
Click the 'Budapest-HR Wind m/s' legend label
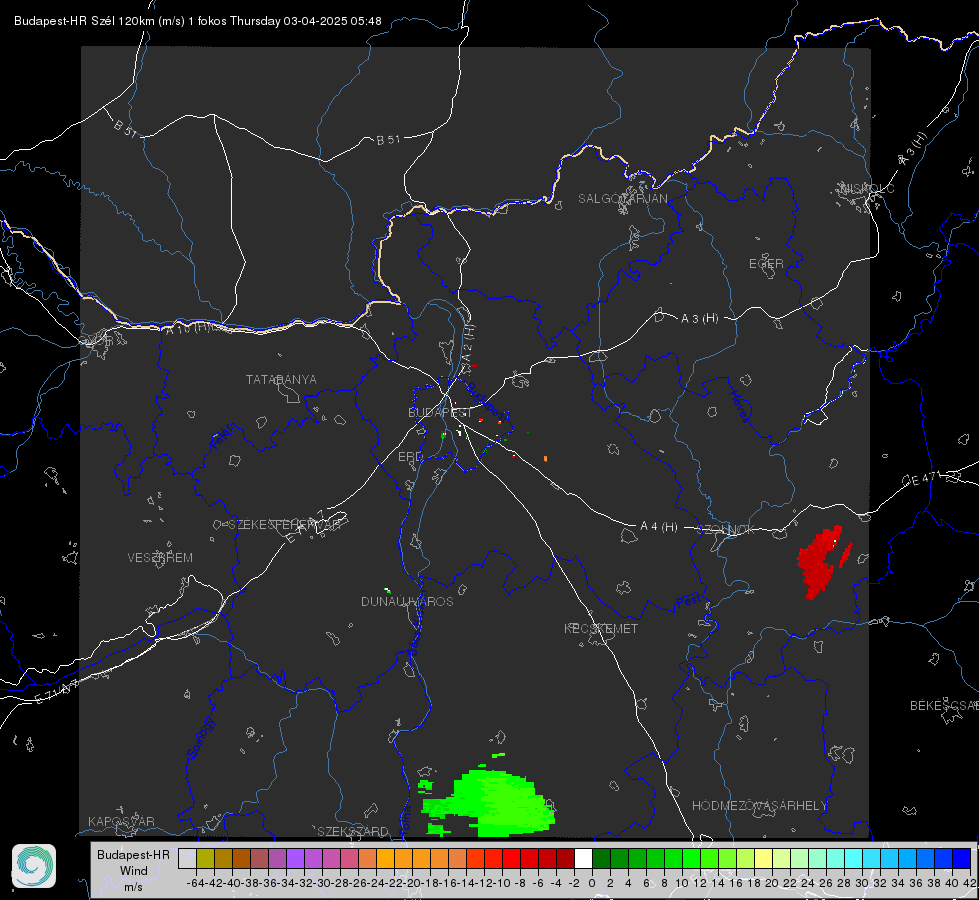pos(134,871)
